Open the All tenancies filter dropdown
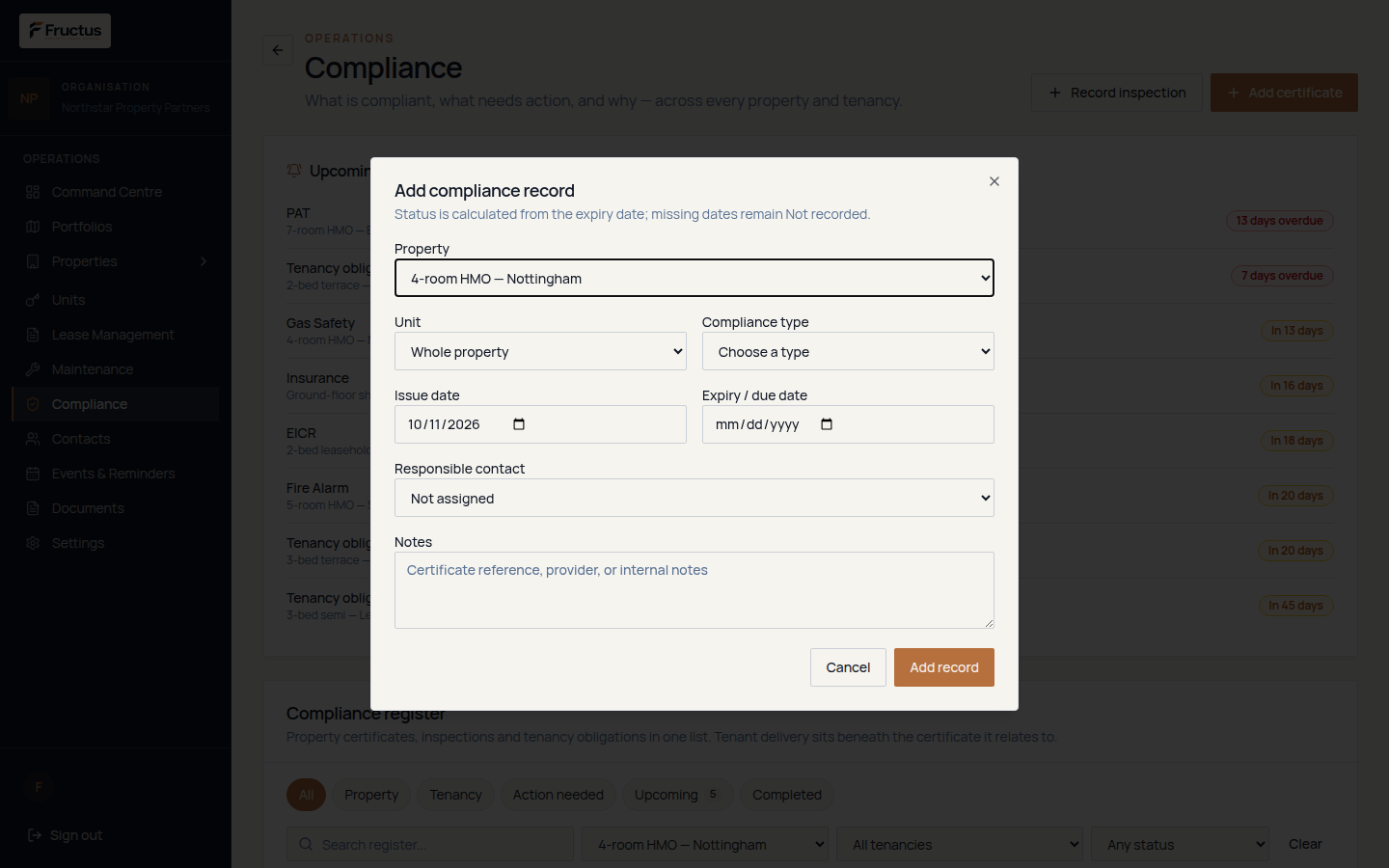This screenshot has height=868, width=1389. (x=960, y=845)
